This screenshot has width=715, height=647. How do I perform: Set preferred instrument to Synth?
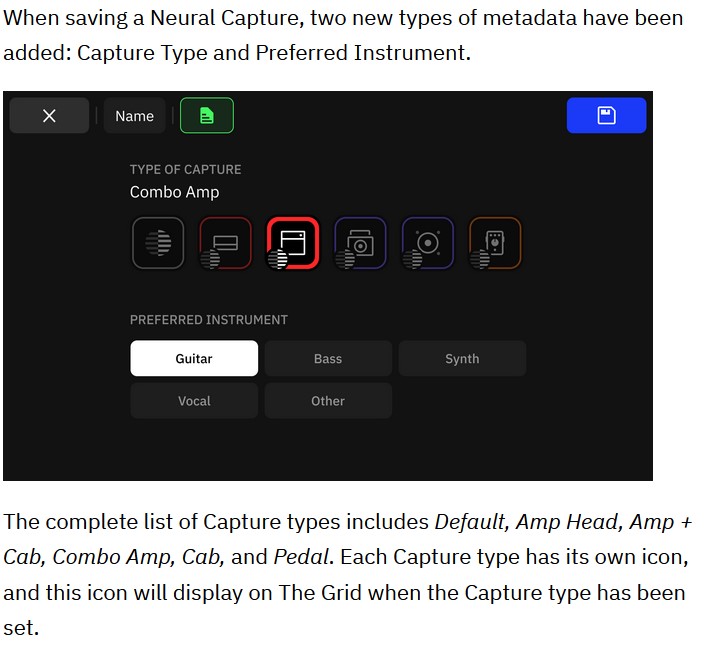[x=462, y=358]
